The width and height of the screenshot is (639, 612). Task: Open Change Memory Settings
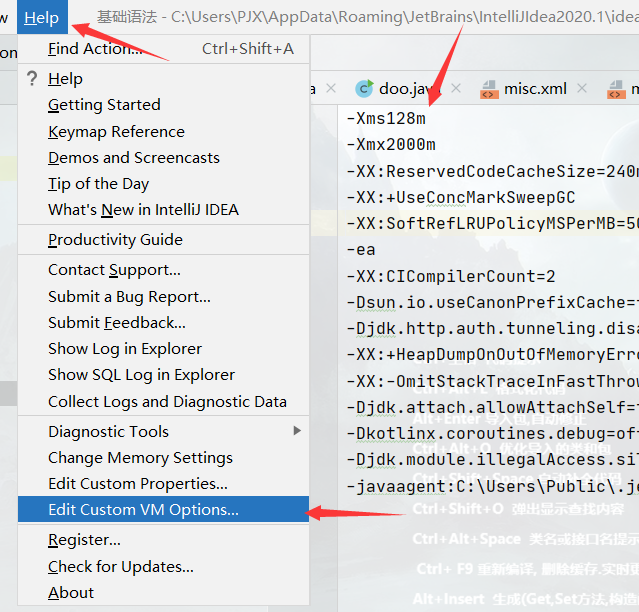click(163, 458)
